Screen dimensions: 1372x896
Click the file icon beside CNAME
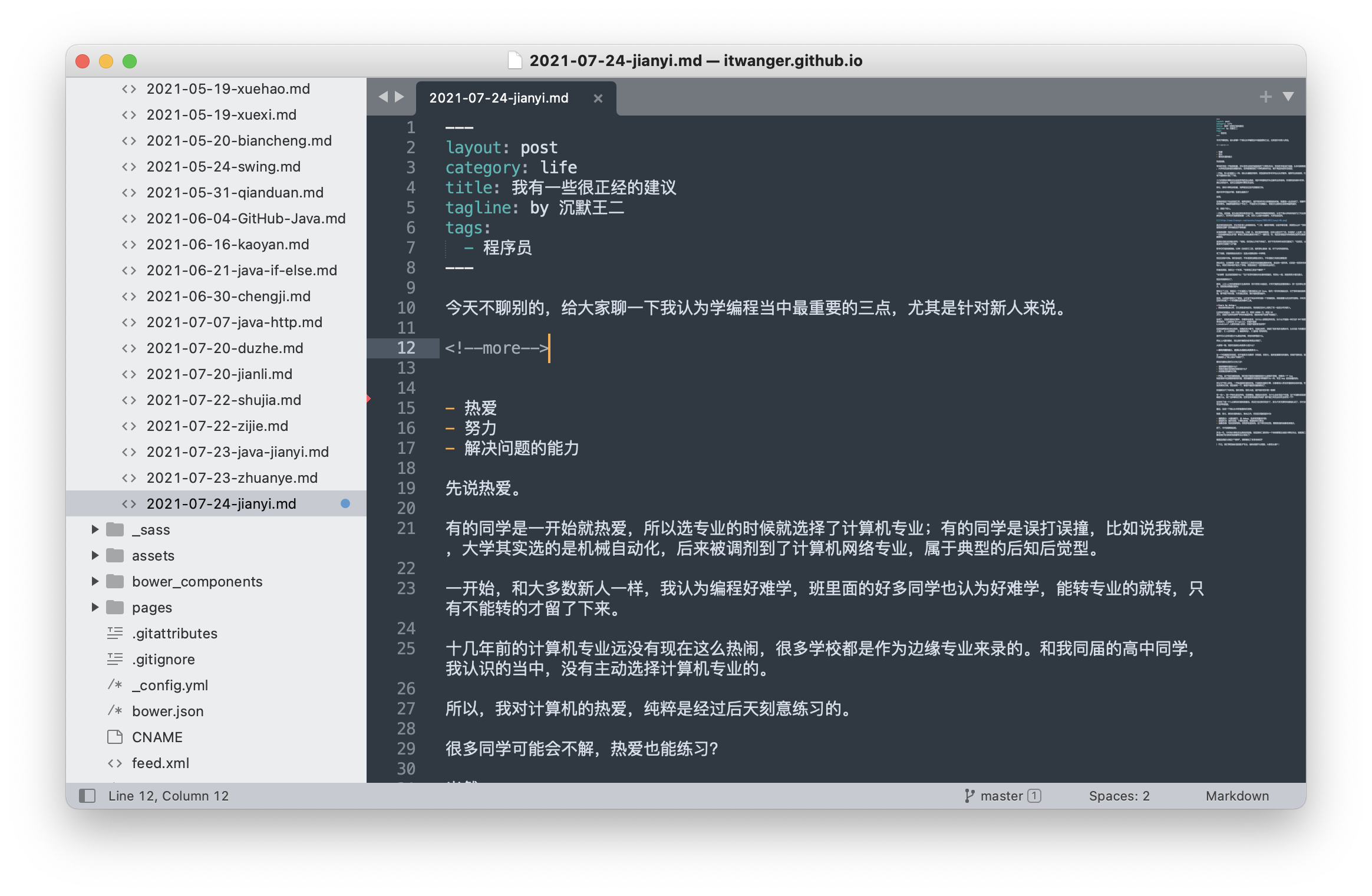point(115,737)
